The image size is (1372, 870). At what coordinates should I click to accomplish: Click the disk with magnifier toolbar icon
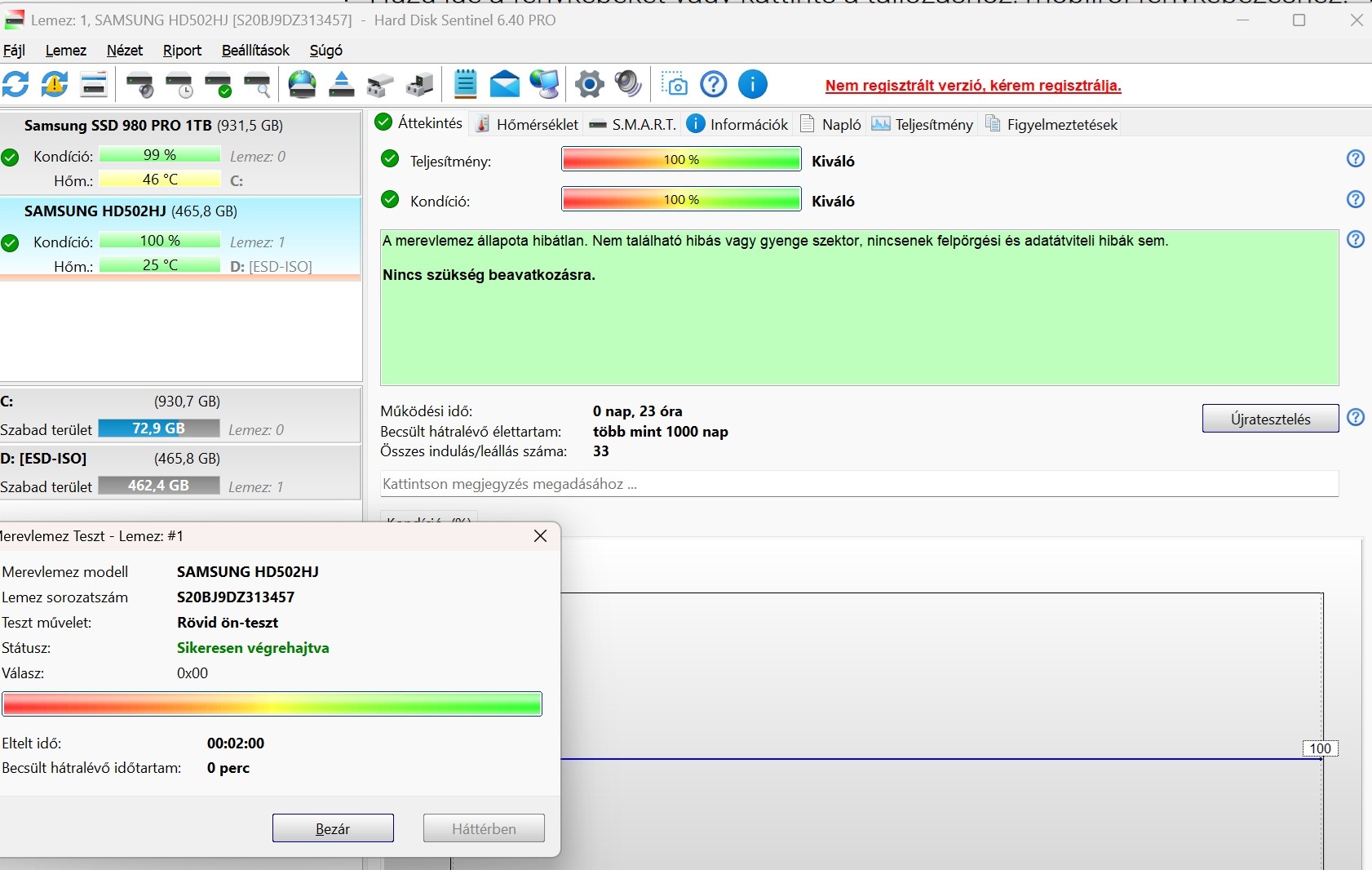(x=258, y=84)
